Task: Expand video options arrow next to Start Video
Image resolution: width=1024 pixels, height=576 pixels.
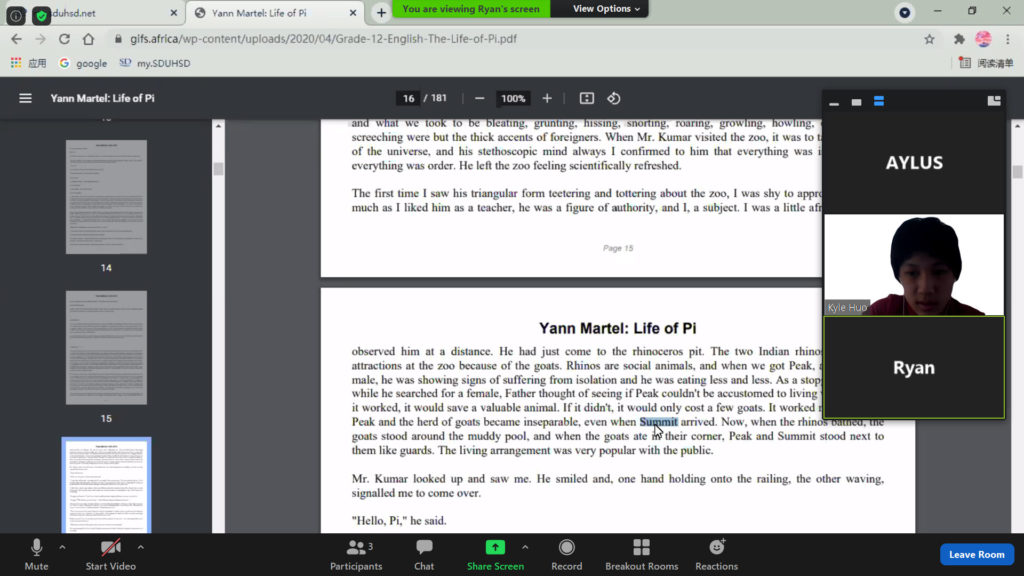Action: click(140, 547)
